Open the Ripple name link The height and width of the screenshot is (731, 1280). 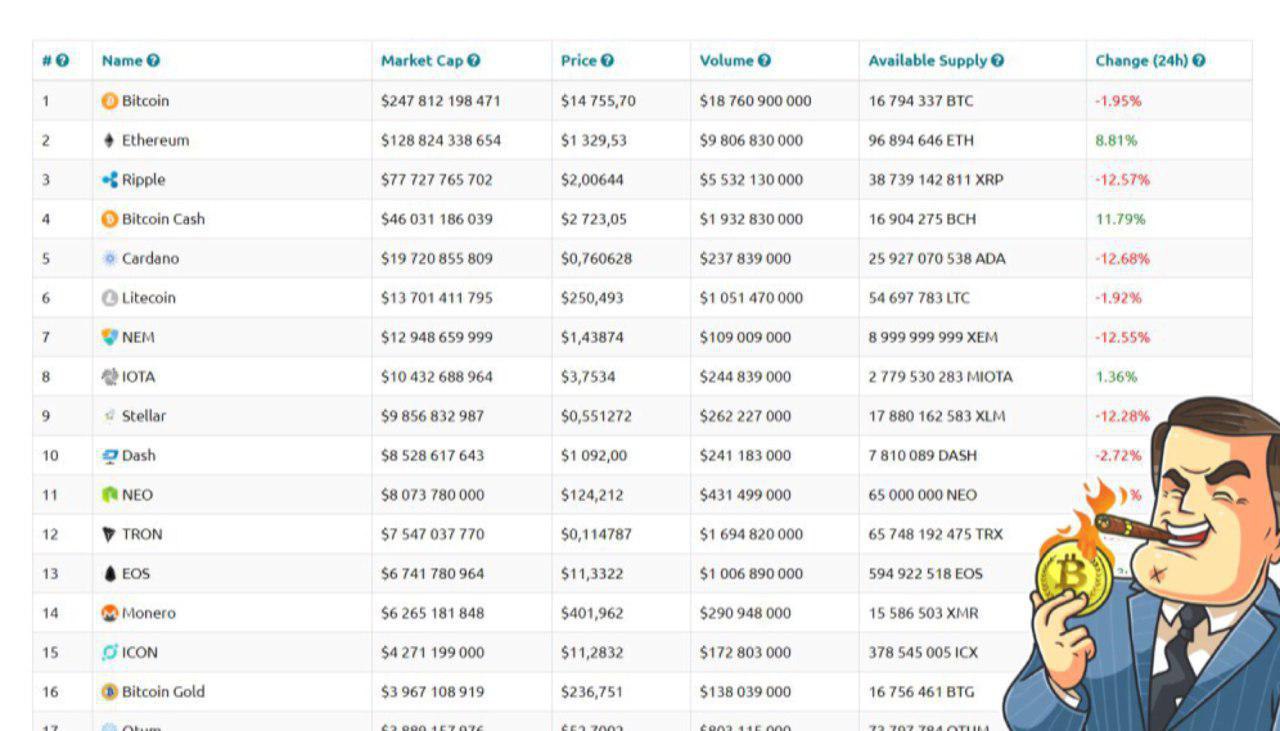pyautogui.click(x=144, y=180)
